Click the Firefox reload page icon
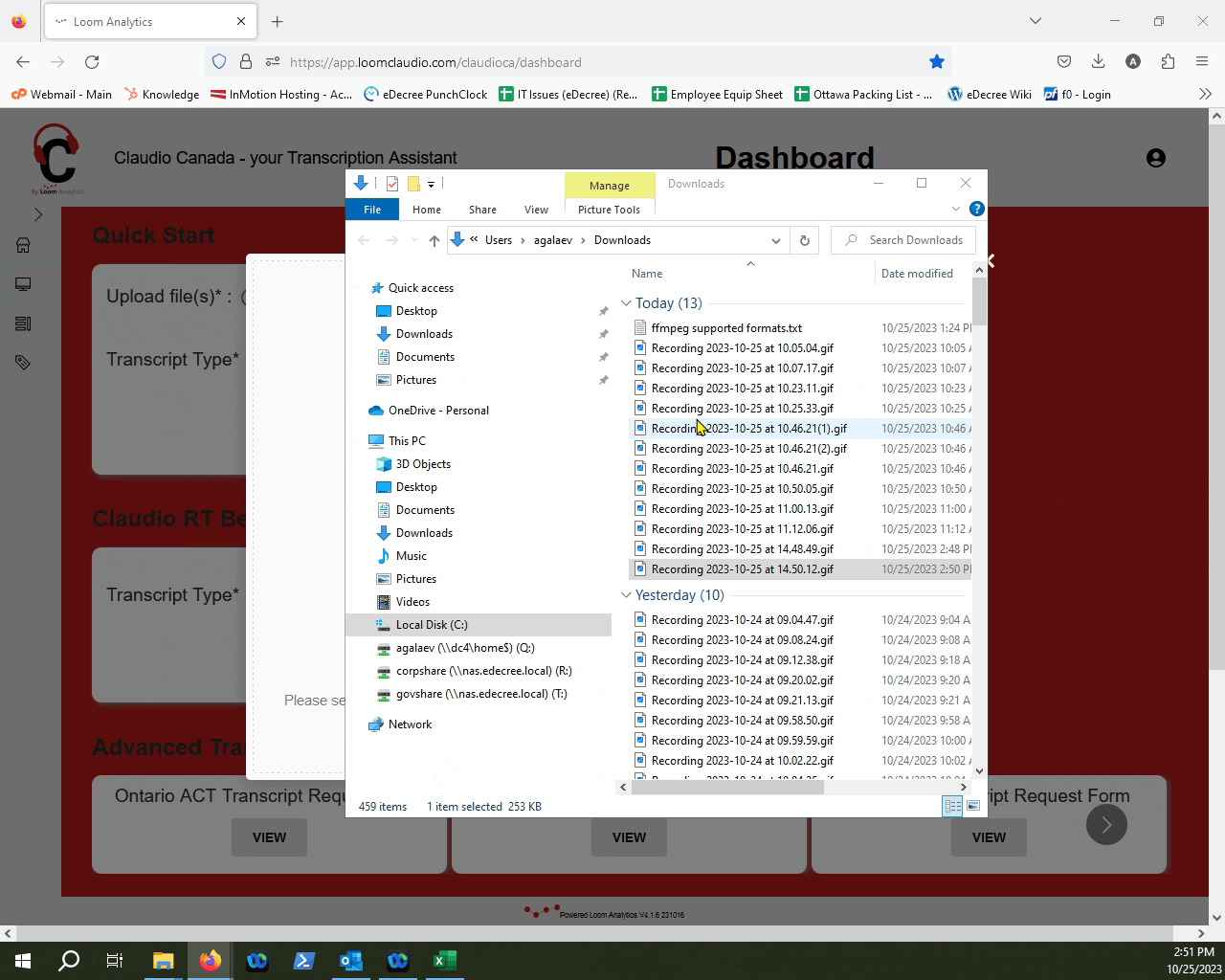The width and height of the screenshot is (1225, 980). pos(92,62)
